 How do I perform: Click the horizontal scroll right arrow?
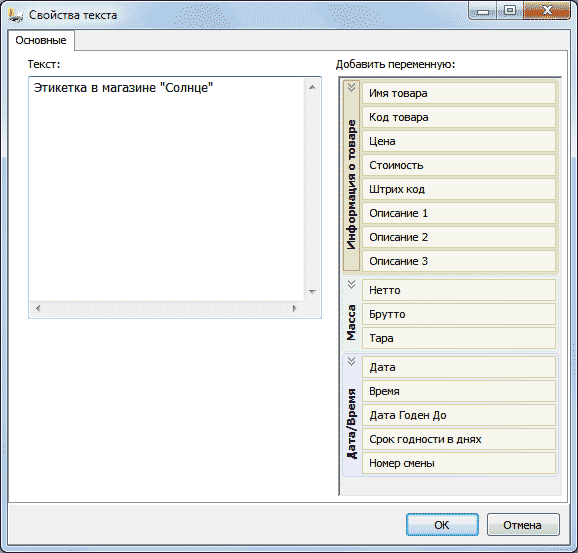point(294,308)
